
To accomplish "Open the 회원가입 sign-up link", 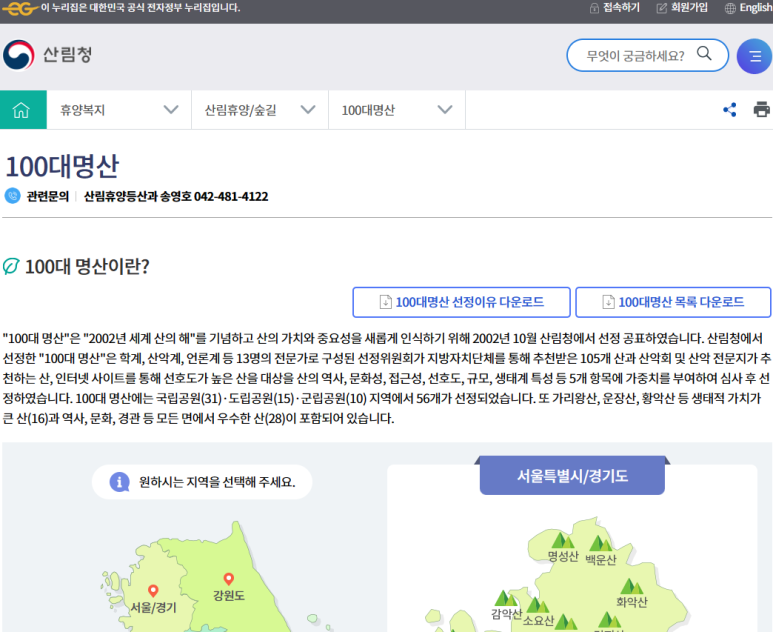I will (x=682, y=8).
